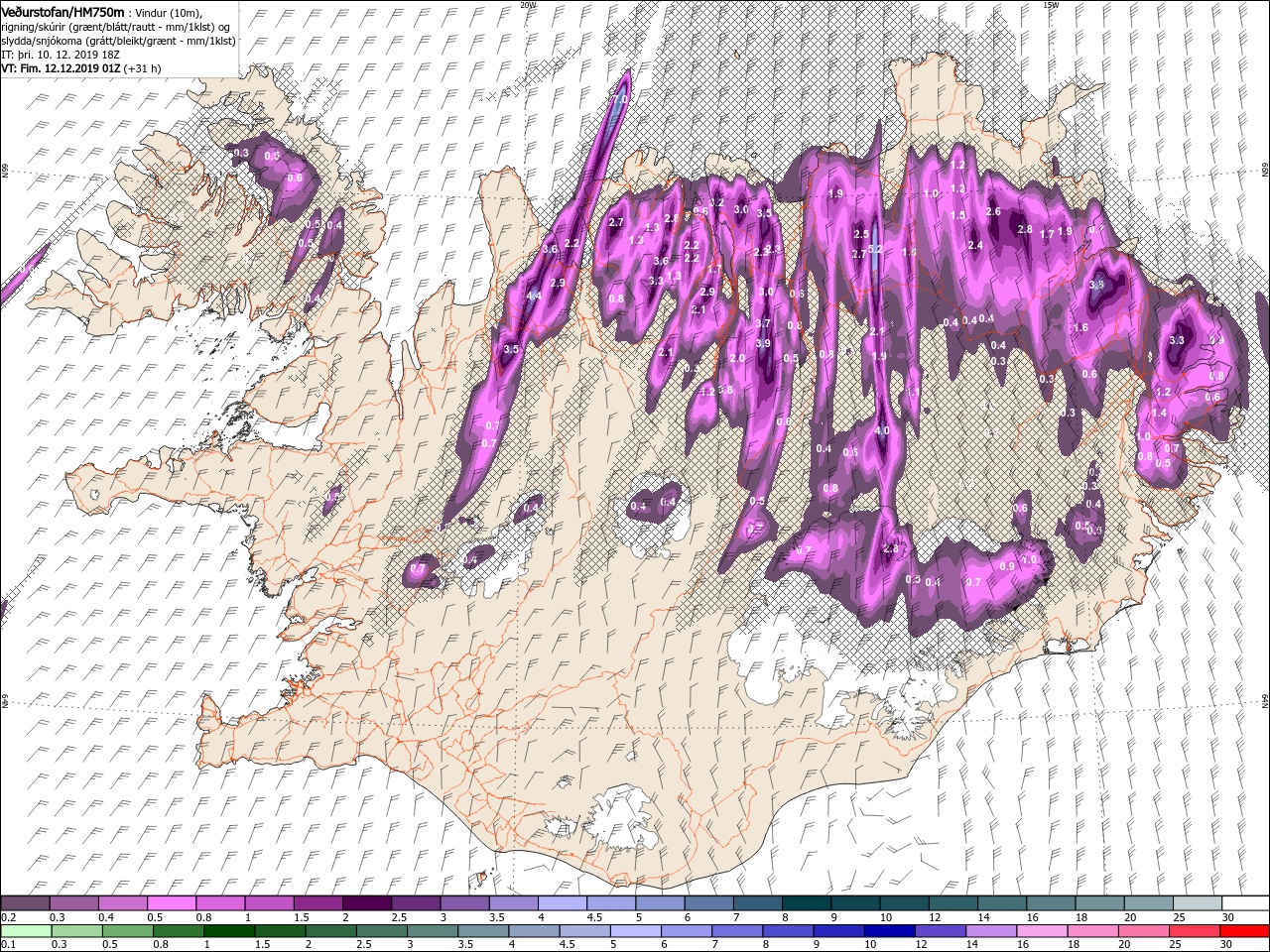Click the '(+31 h)' forecast offset text
This screenshot has height=952, width=1270.
click(144, 68)
